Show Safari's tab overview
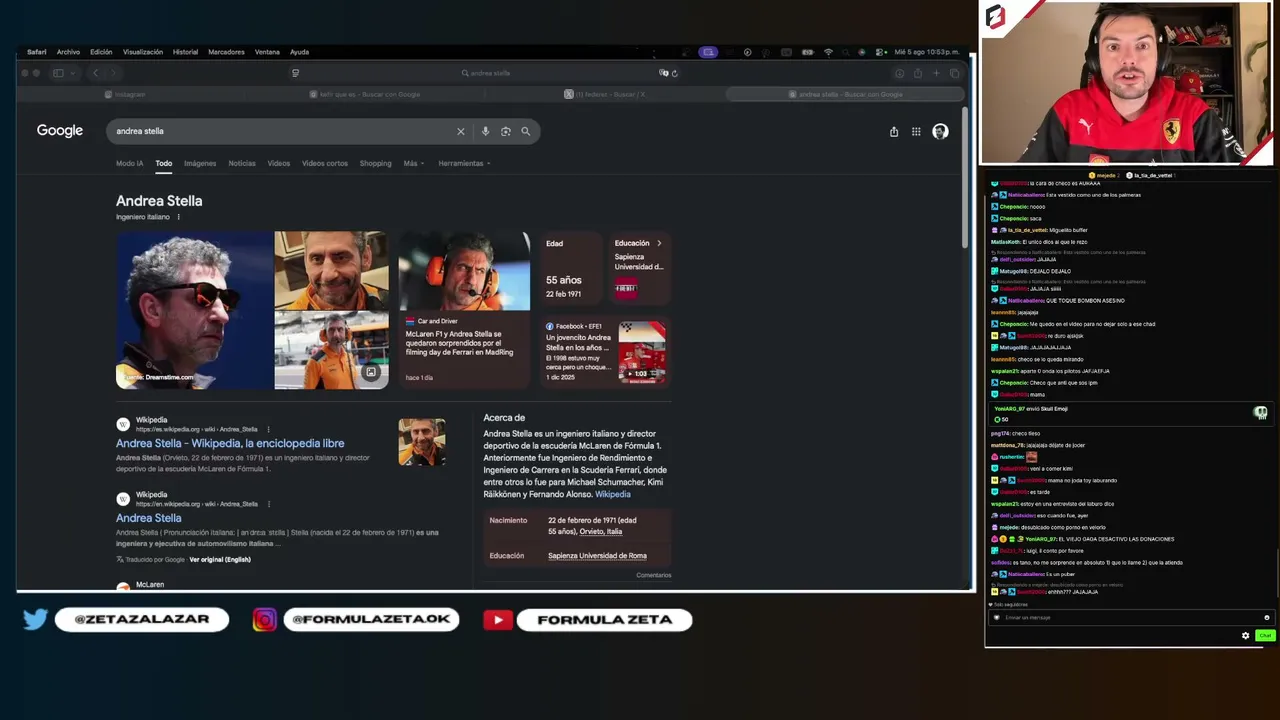1280x720 pixels. tap(955, 73)
